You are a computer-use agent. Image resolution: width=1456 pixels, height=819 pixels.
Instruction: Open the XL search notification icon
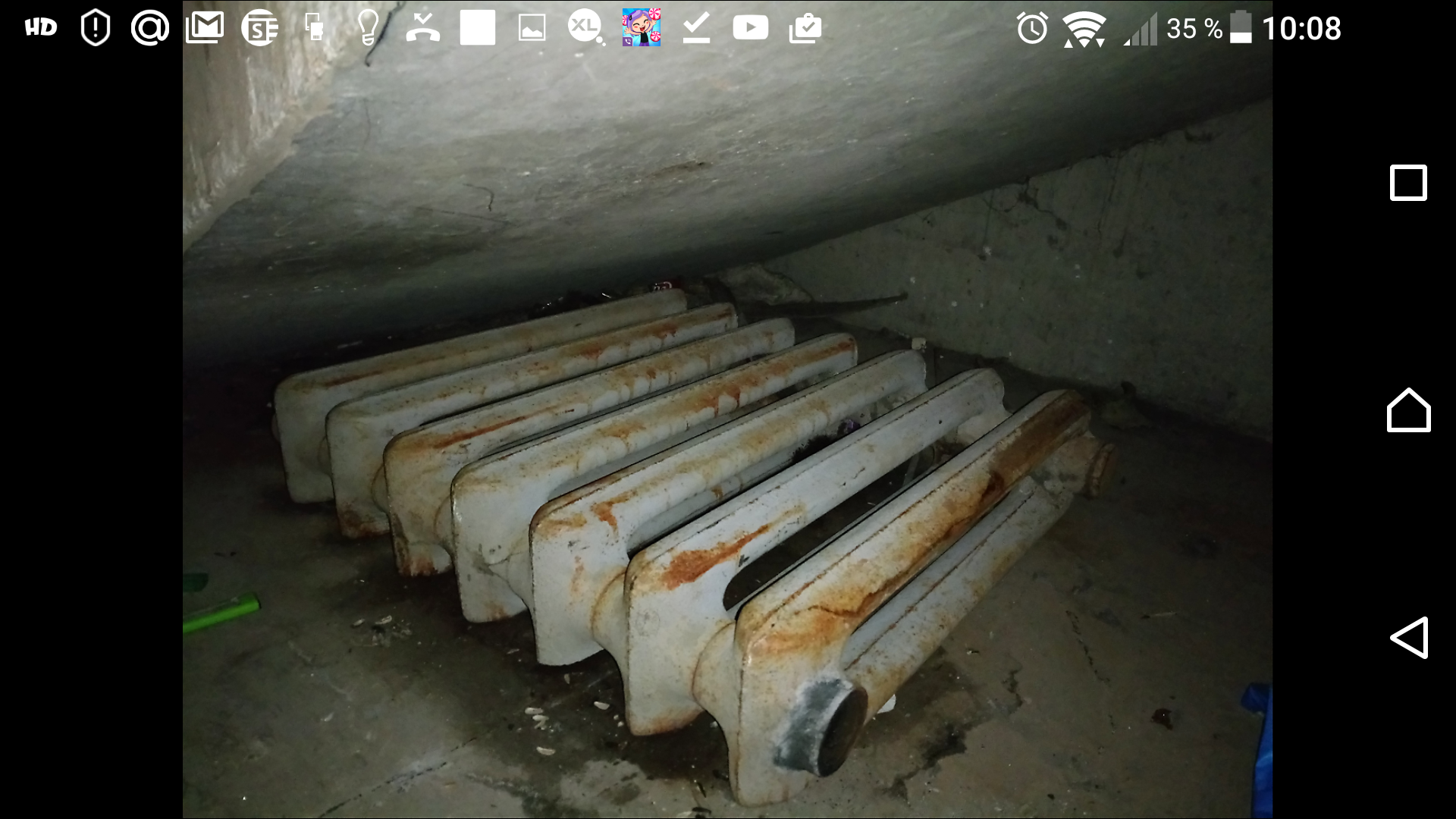click(x=586, y=28)
